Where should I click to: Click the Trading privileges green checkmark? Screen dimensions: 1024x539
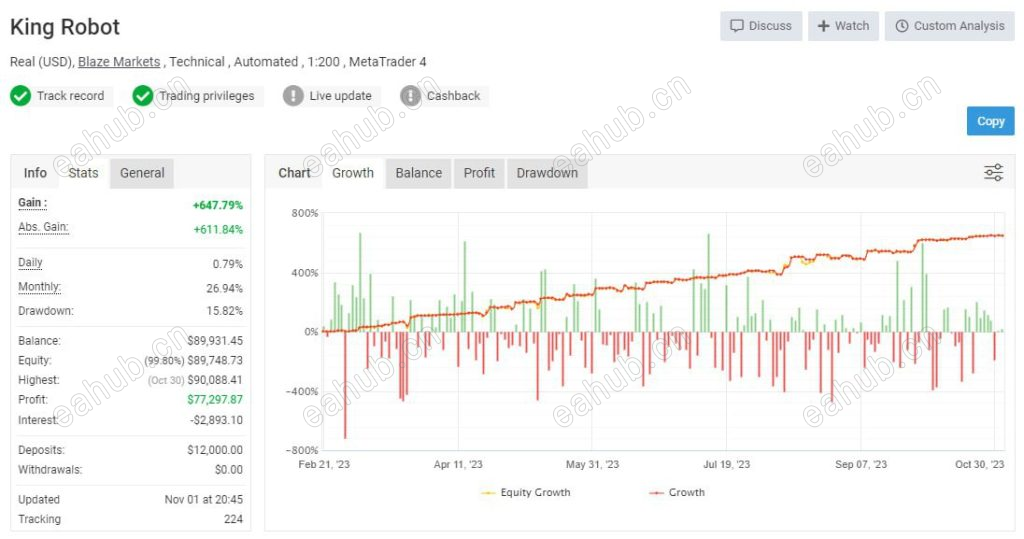point(142,96)
